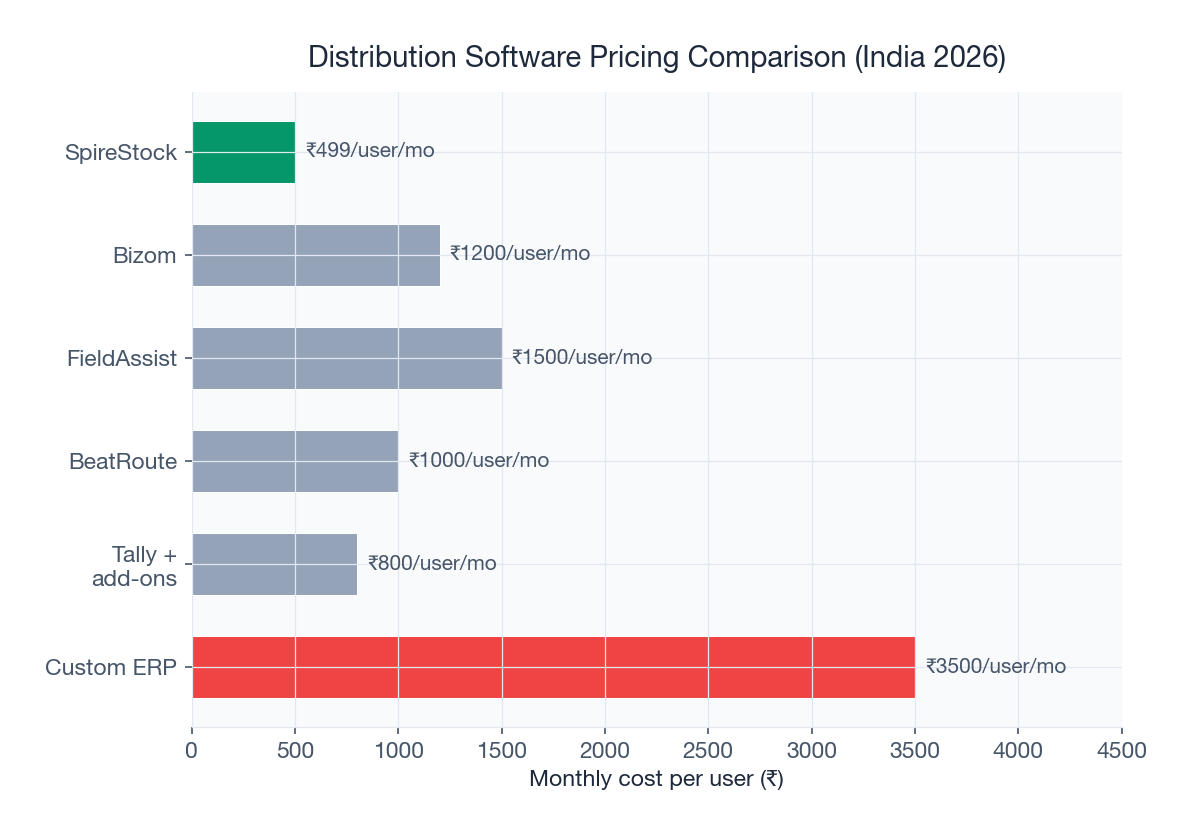1192x835 pixels.
Task: Click the Tally + add-ons bar
Action: click(x=275, y=564)
